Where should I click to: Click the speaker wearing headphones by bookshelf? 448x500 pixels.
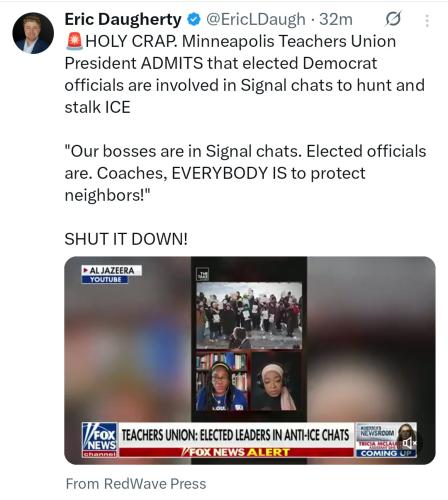click(x=222, y=382)
